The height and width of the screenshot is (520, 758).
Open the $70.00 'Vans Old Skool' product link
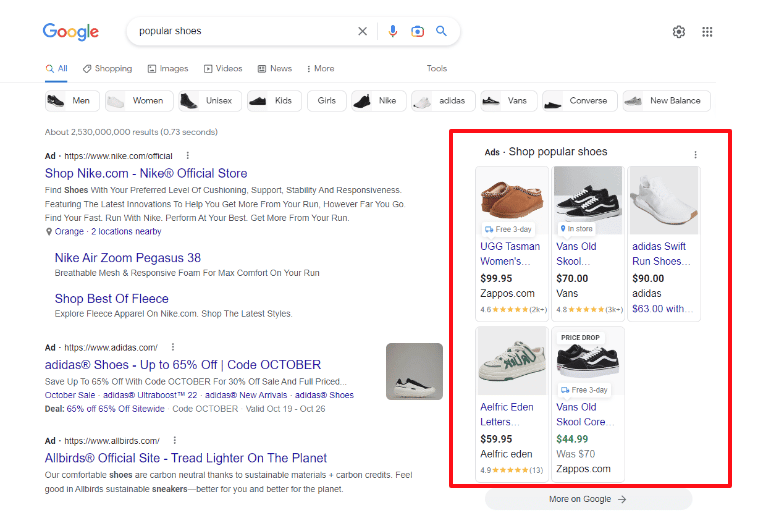[576, 254]
